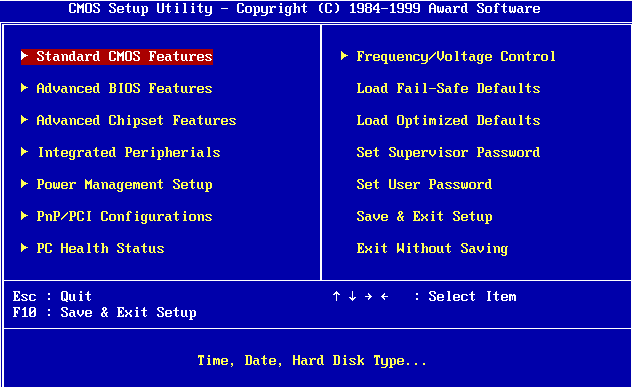
Task: Click arrow beside PC Health Status
Action: (x=25, y=248)
